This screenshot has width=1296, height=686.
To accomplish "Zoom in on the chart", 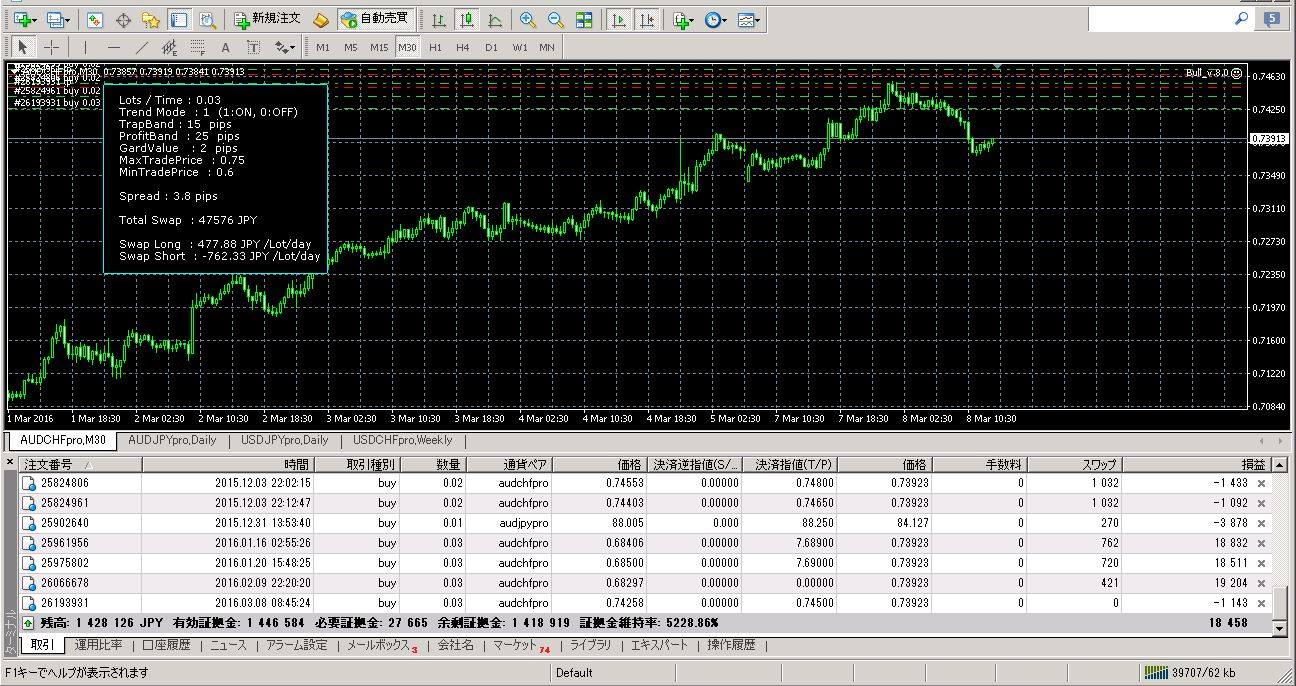I will 527,19.
